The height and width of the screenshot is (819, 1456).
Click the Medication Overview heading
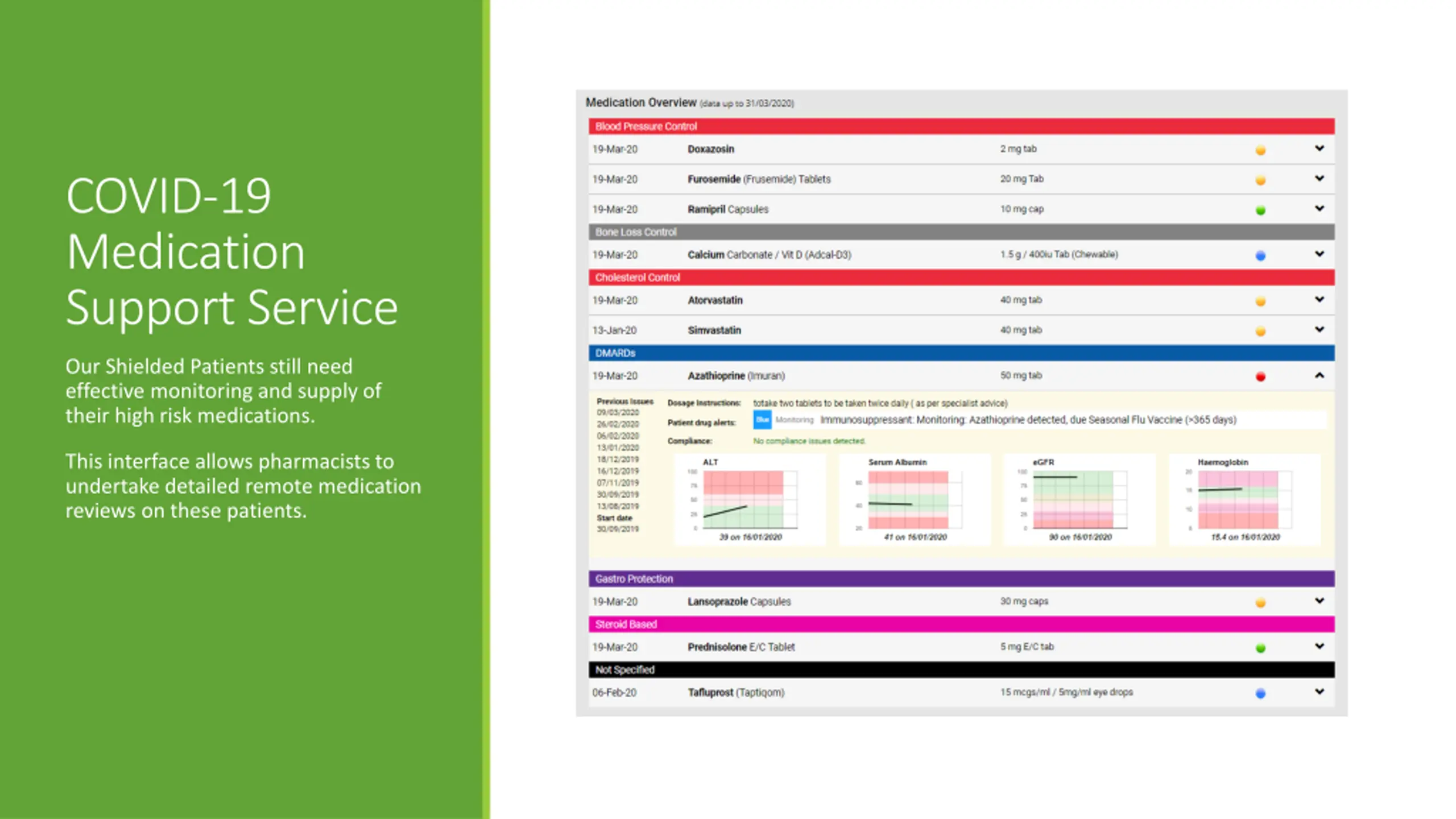[641, 102]
